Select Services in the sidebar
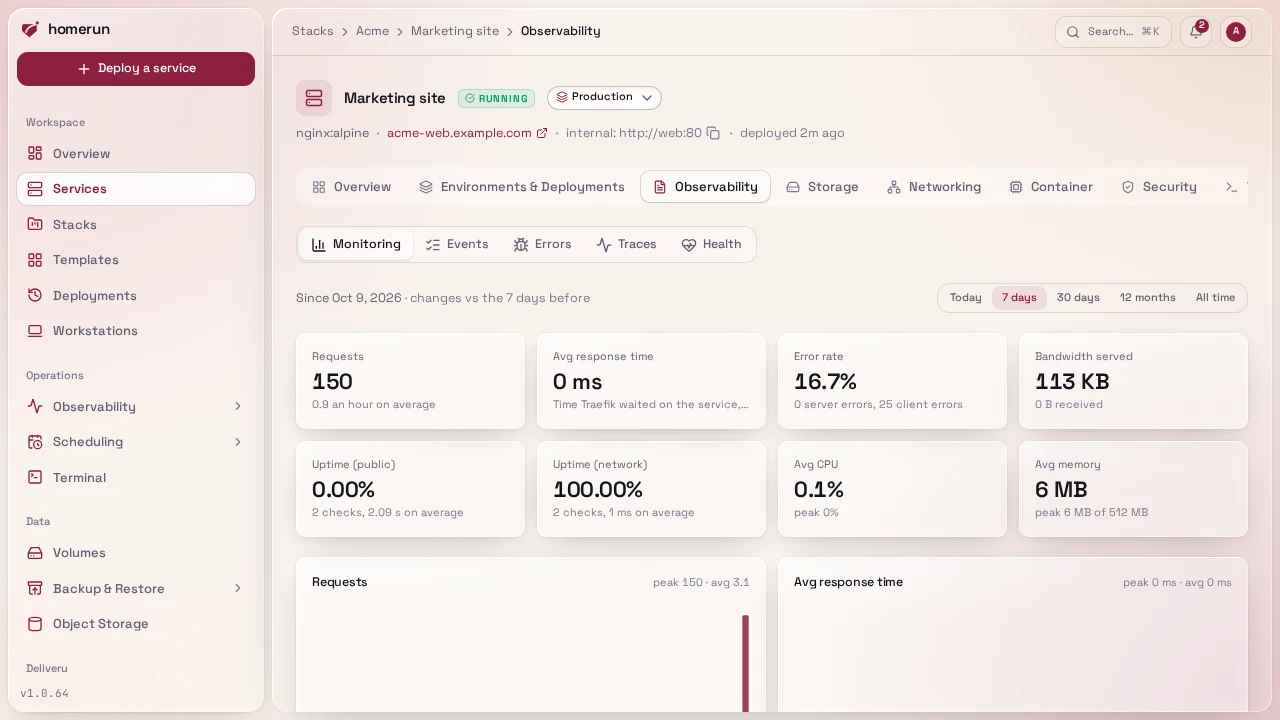 [136, 189]
